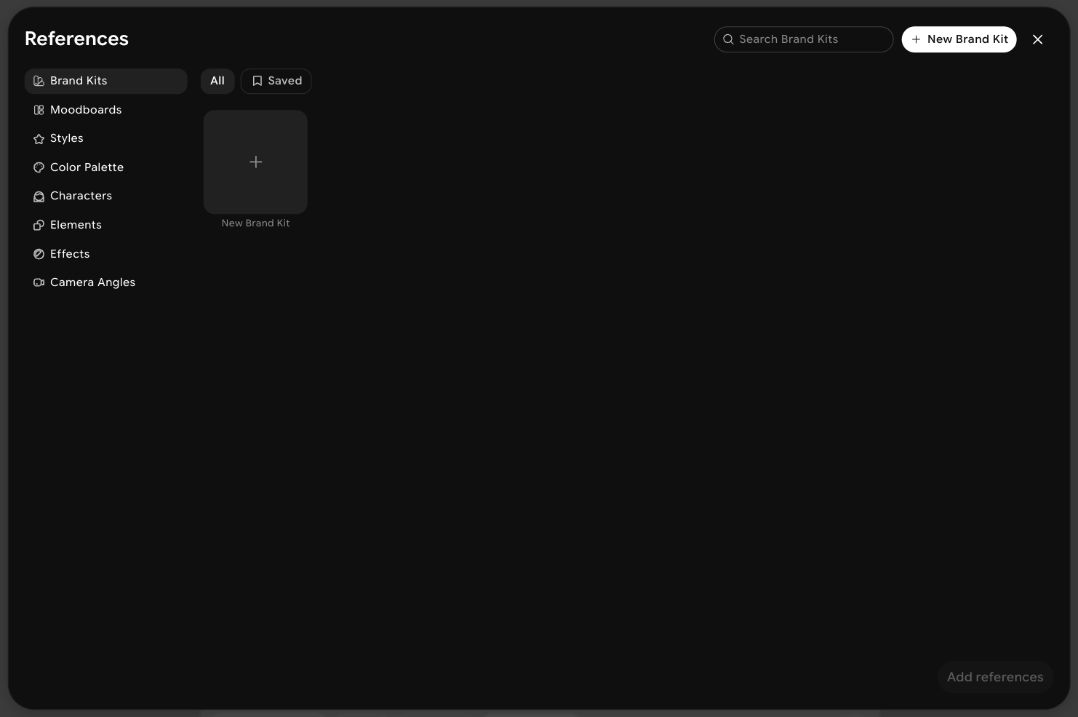
Task: Close the References dialog
Action: (1037, 39)
